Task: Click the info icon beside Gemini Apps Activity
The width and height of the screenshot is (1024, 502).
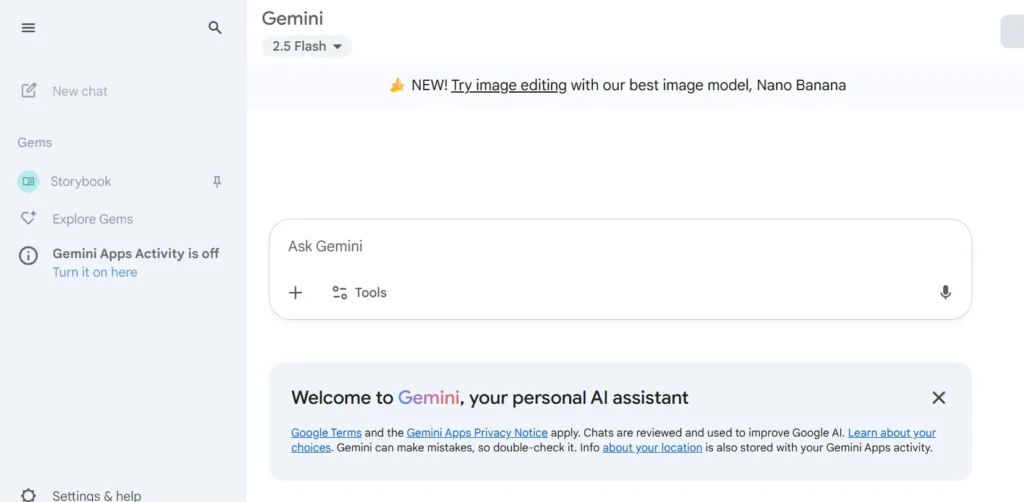Action: click(28, 256)
